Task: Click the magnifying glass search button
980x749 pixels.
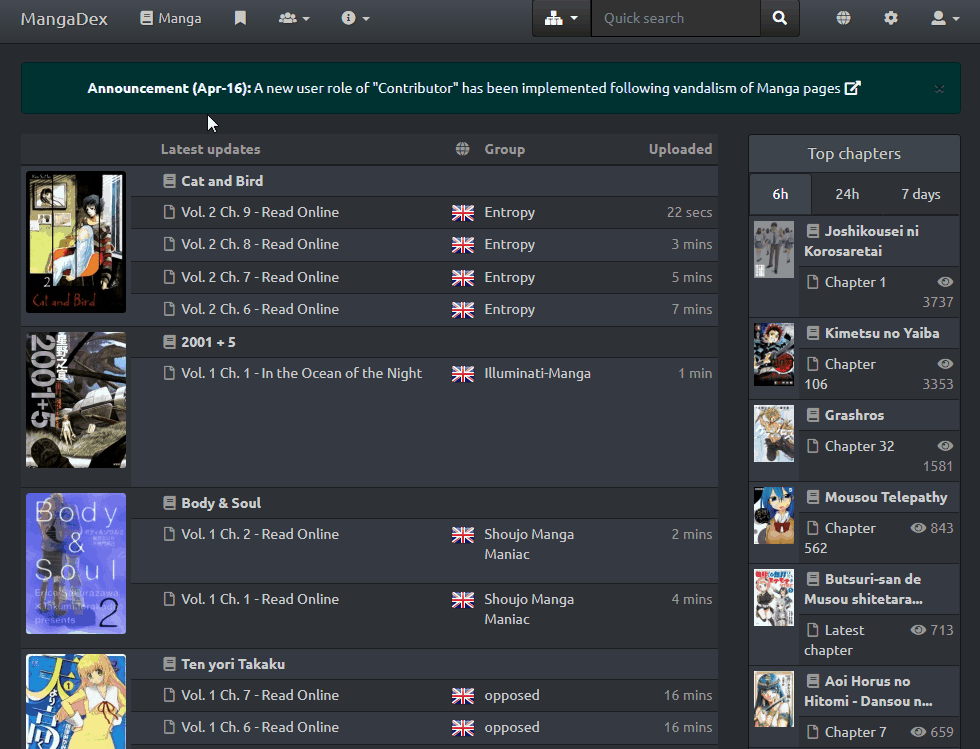Action: click(x=780, y=18)
